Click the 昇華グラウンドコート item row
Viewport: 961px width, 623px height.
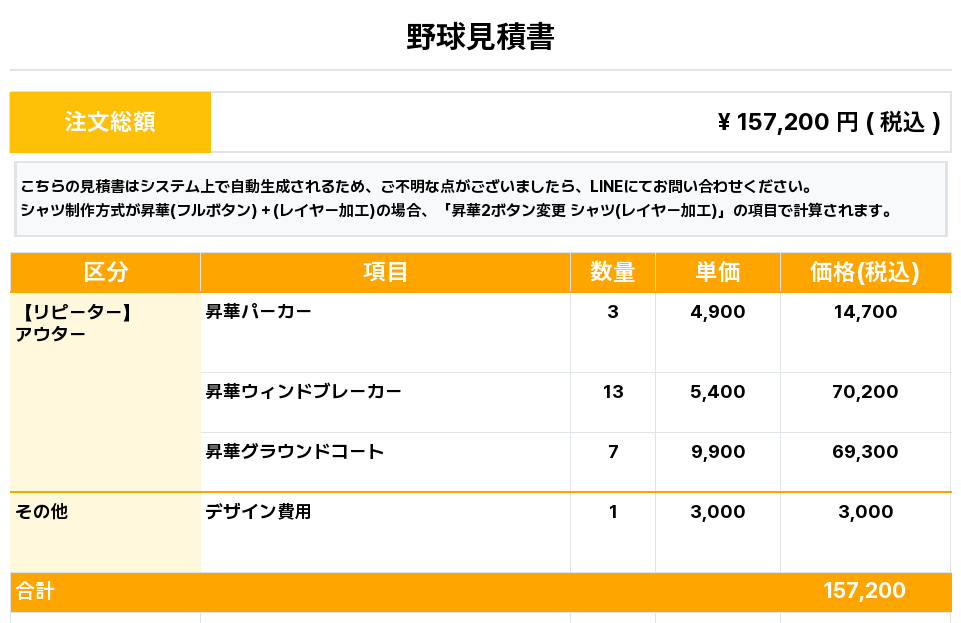pos(294,452)
